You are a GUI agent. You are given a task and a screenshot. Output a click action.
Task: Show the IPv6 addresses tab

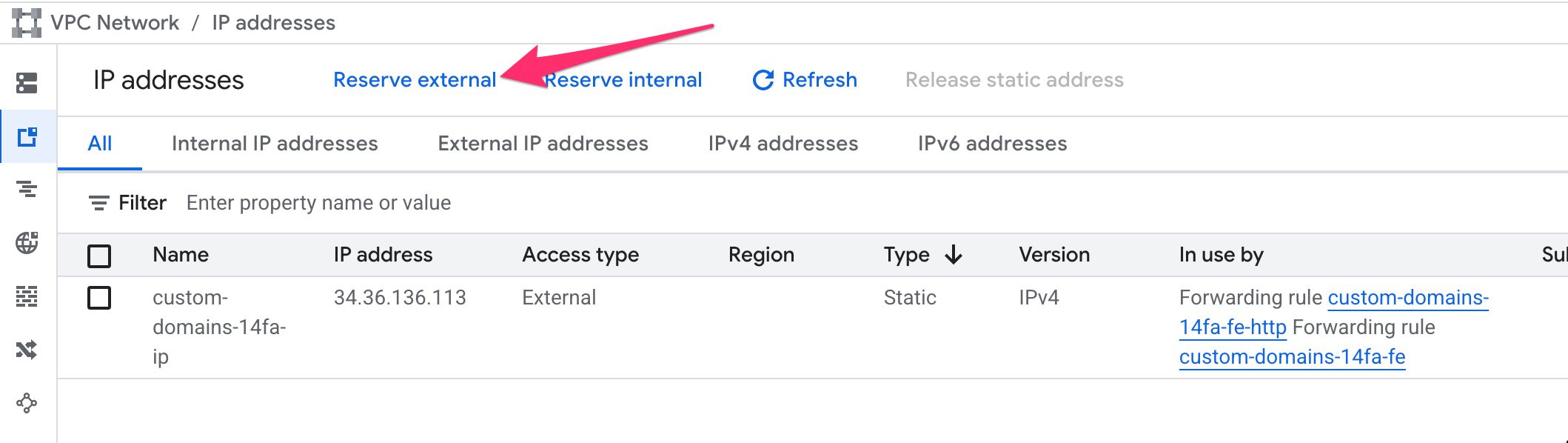click(992, 144)
